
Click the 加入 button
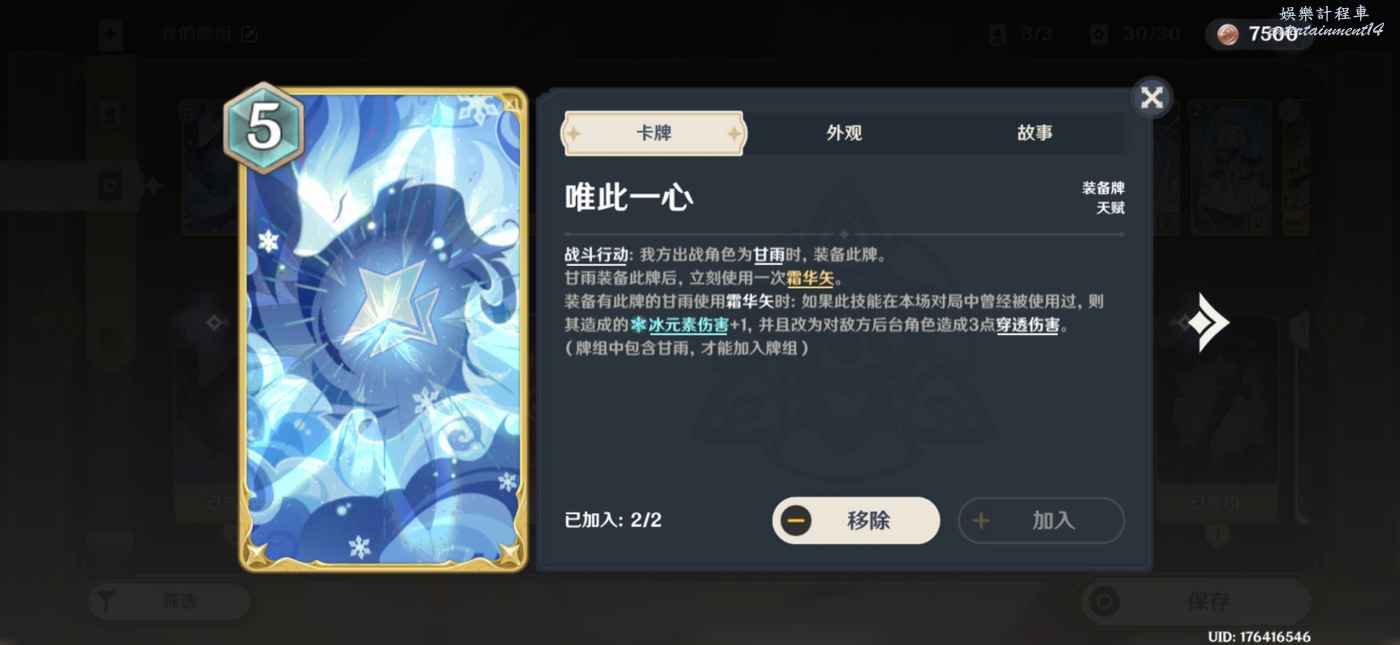pos(1041,521)
